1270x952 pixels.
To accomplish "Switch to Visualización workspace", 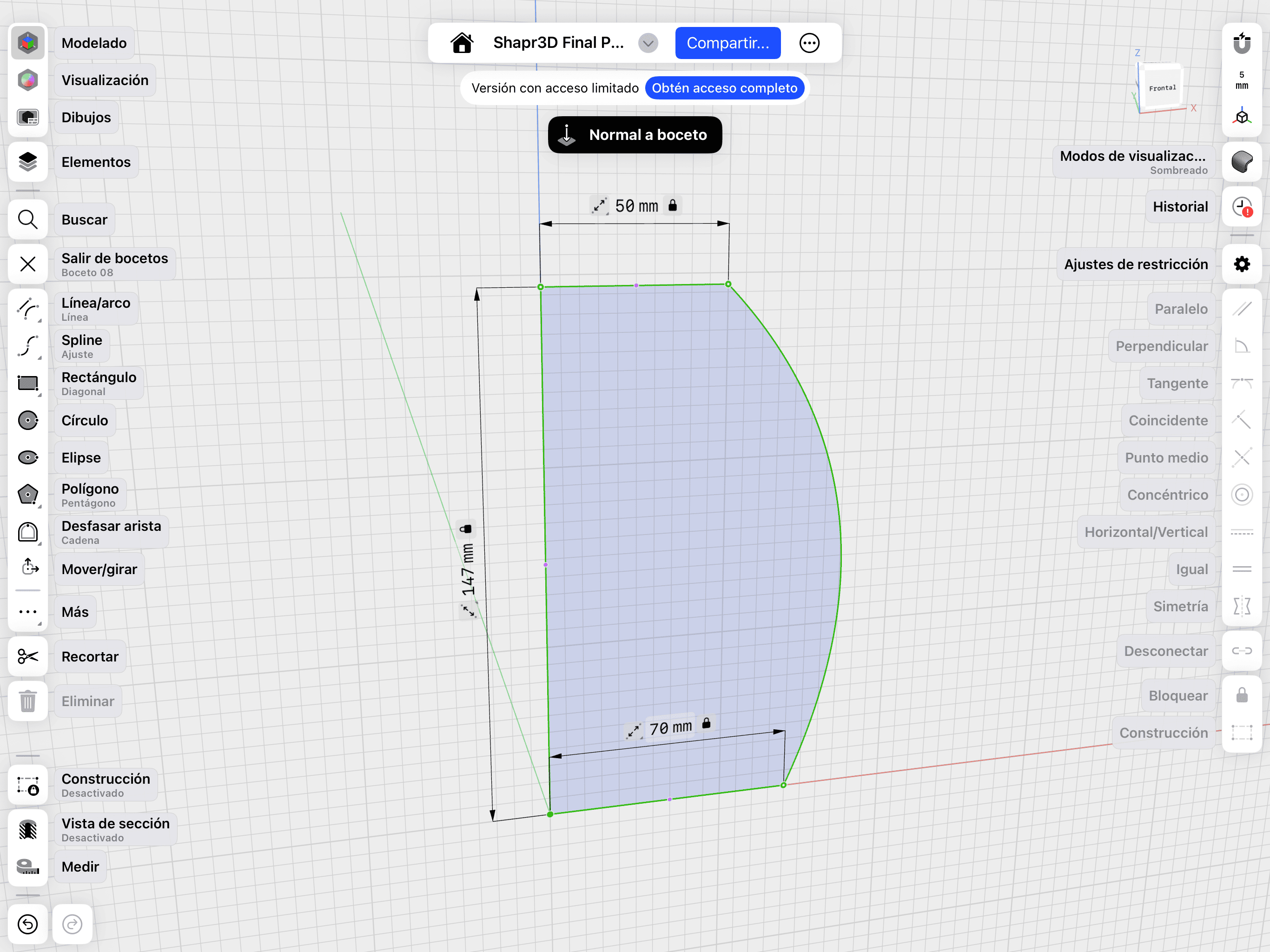I will (x=27, y=80).
